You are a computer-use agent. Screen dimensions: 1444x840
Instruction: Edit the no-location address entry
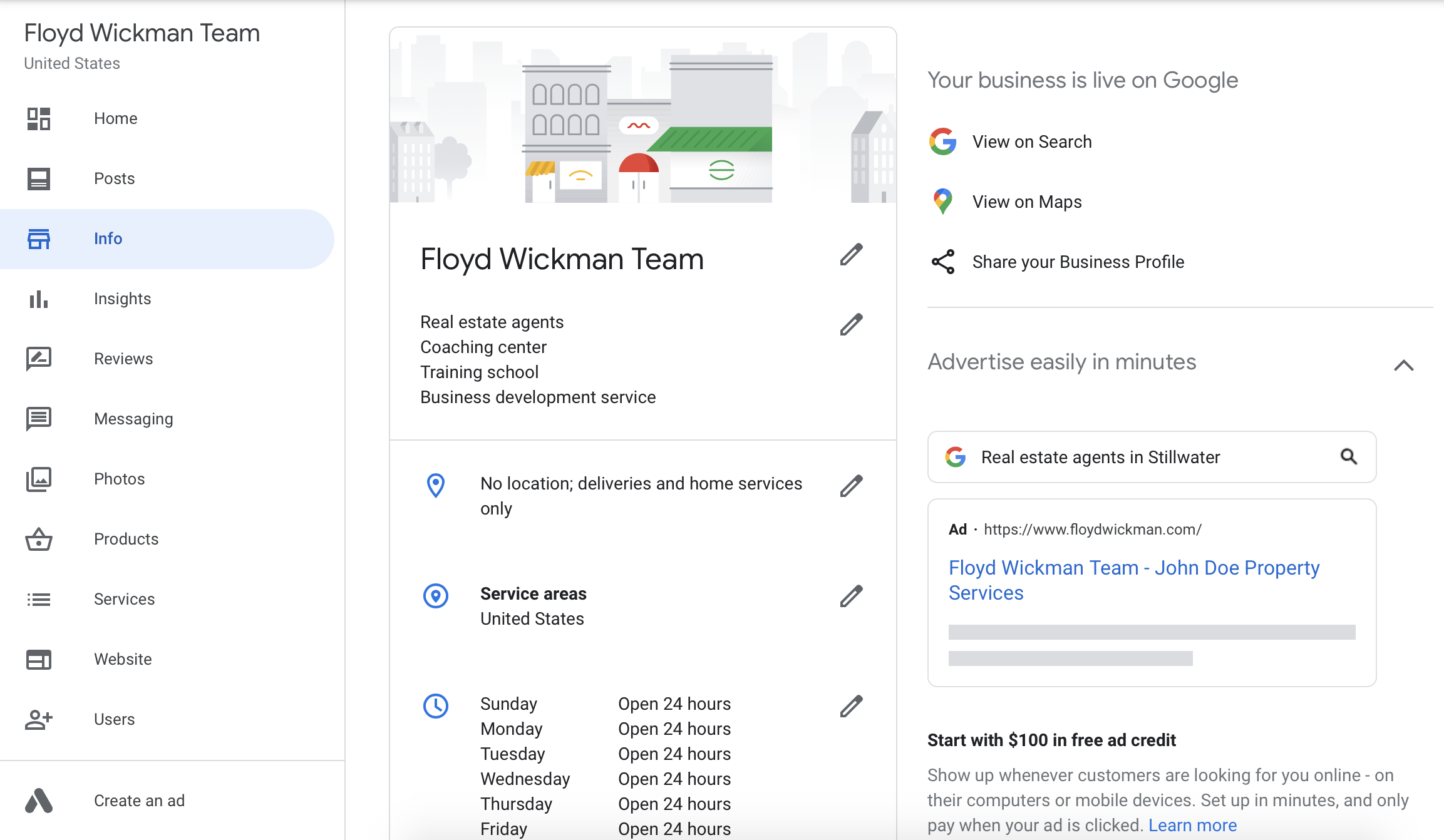click(x=851, y=486)
